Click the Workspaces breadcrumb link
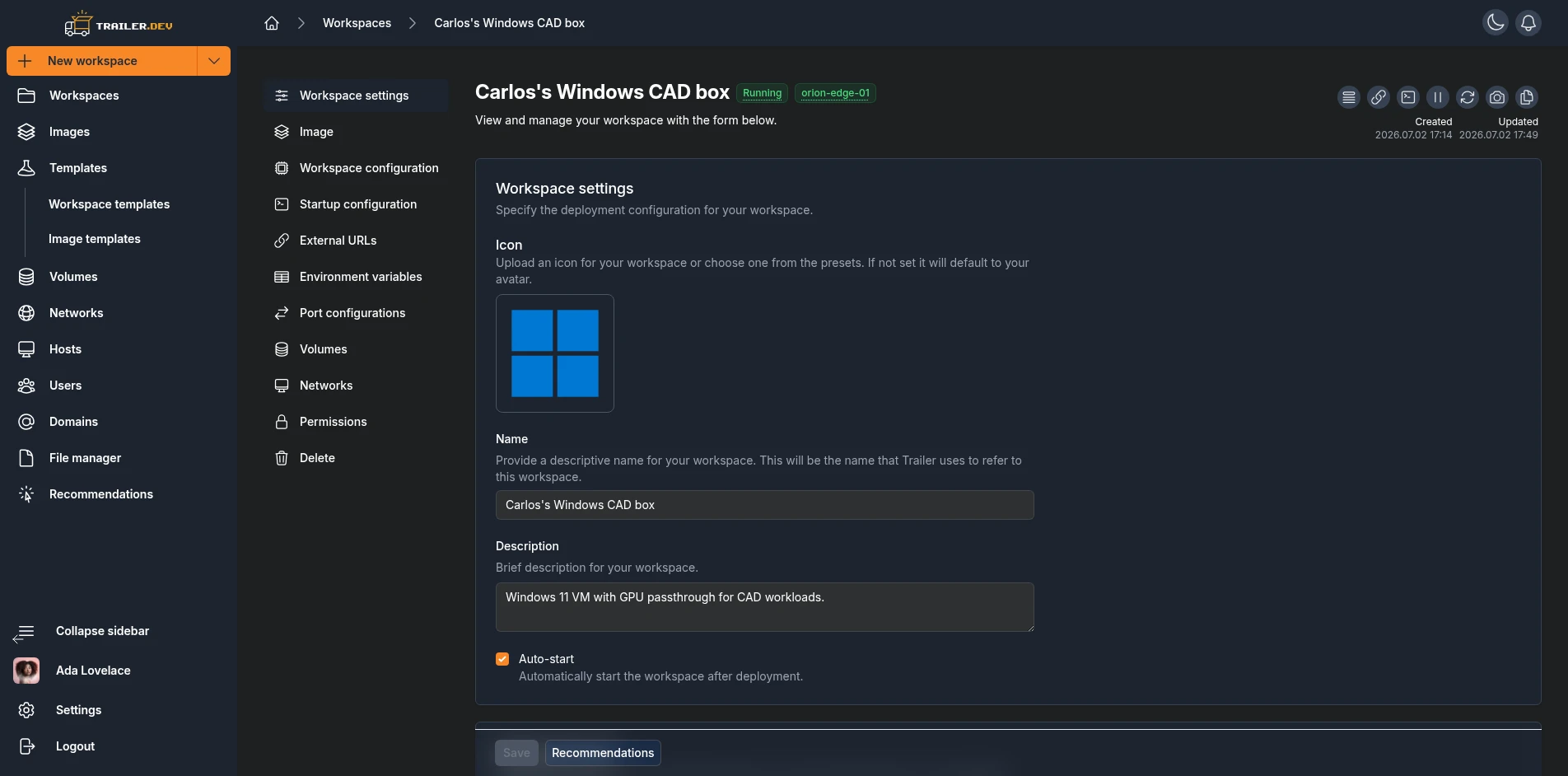This screenshot has height=776, width=1568. click(x=357, y=23)
